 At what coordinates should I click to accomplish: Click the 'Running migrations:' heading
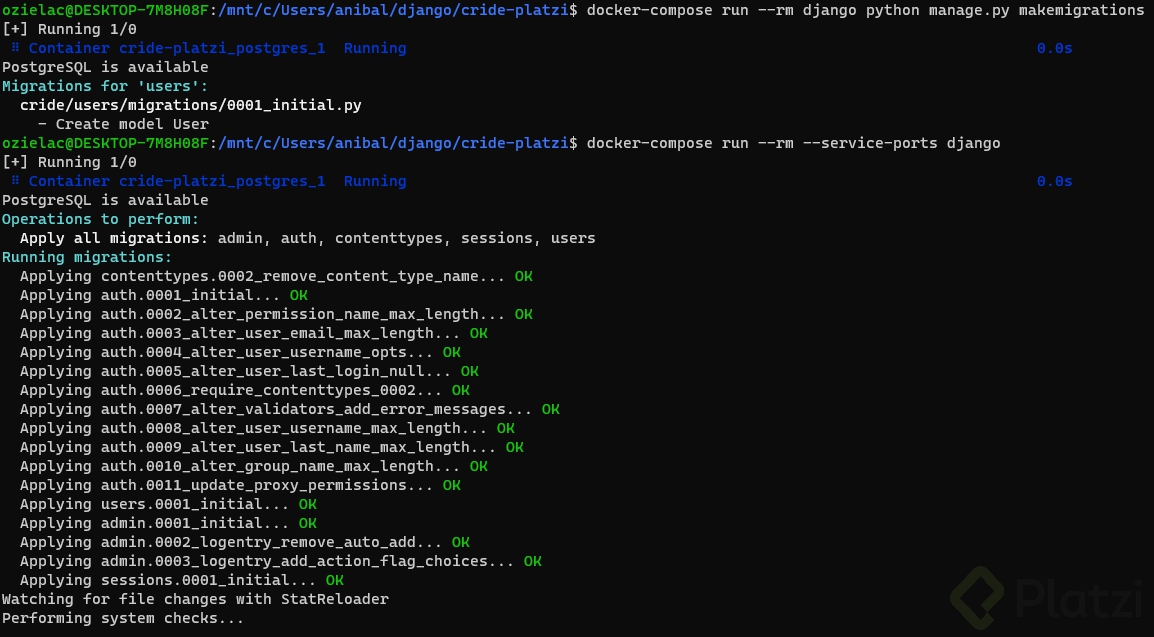click(x=87, y=257)
